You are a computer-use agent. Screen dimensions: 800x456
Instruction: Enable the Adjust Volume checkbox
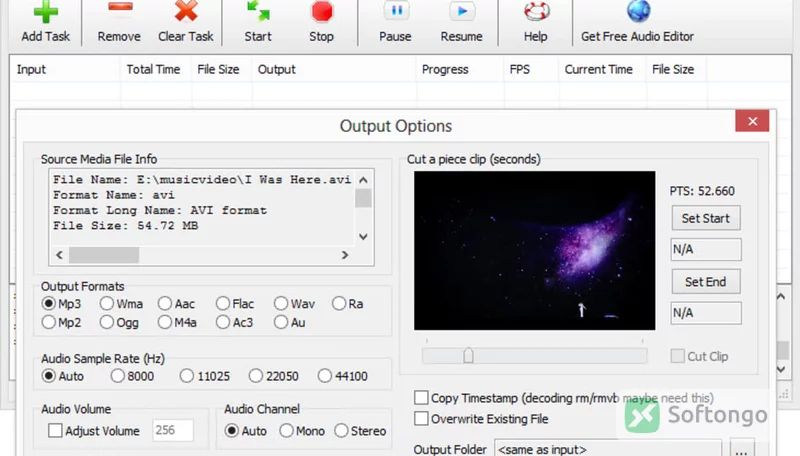pos(55,430)
